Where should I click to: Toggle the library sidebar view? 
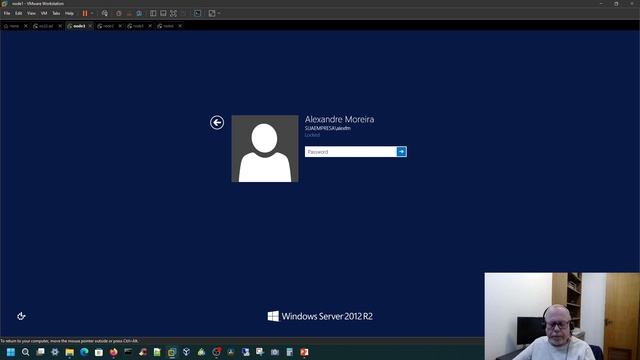[153, 13]
